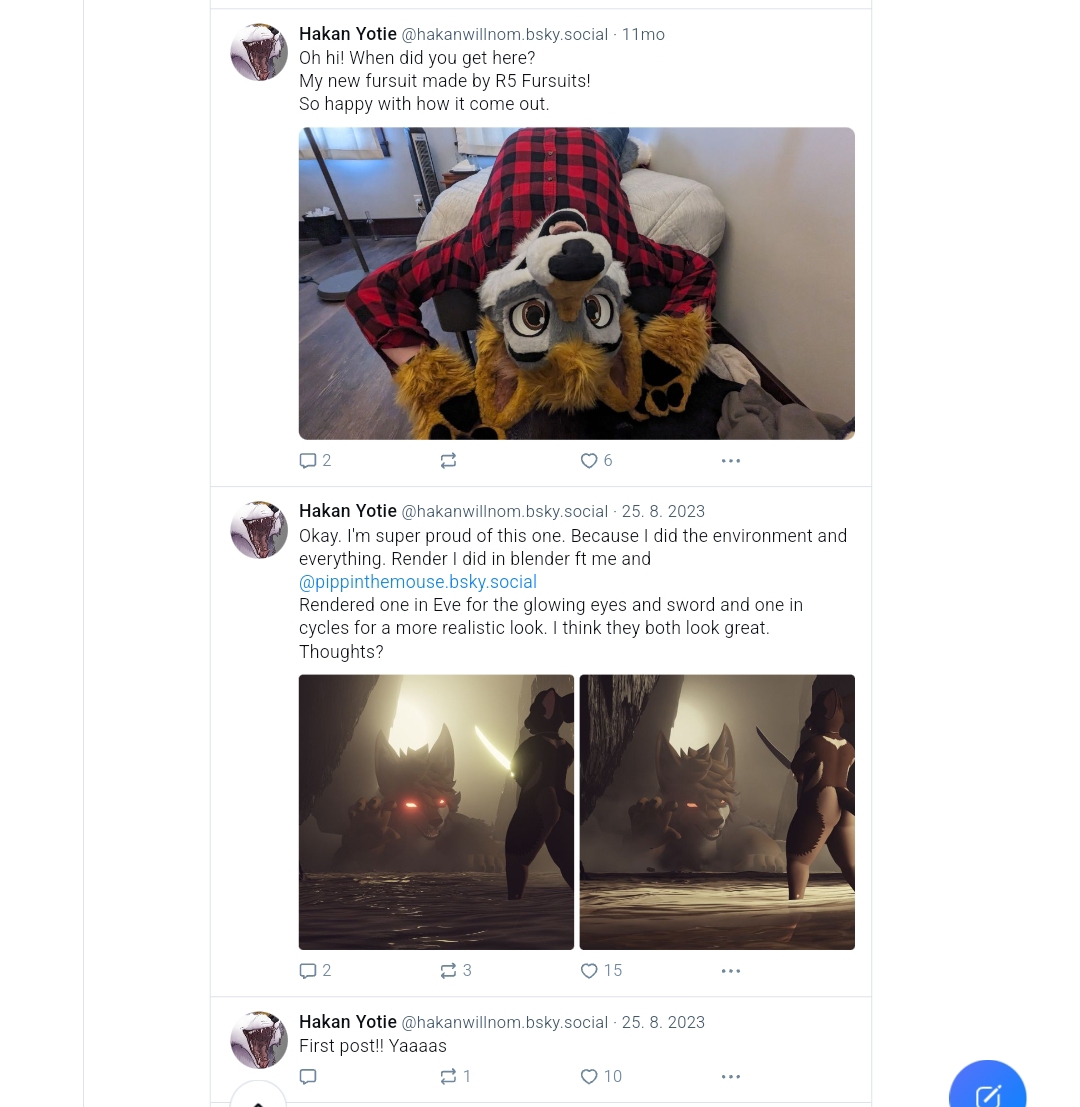Reply to the R5 Fursuits post
The image size is (1080, 1107).
click(315, 461)
